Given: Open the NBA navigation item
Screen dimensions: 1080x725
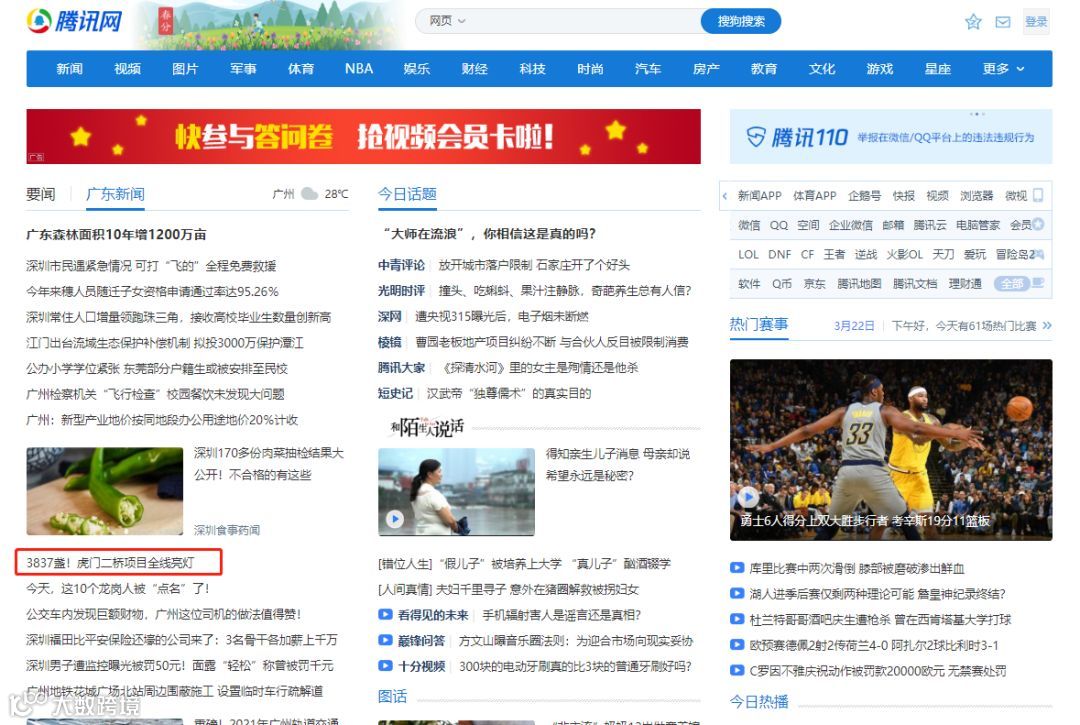Looking at the screenshot, I should 359,69.
